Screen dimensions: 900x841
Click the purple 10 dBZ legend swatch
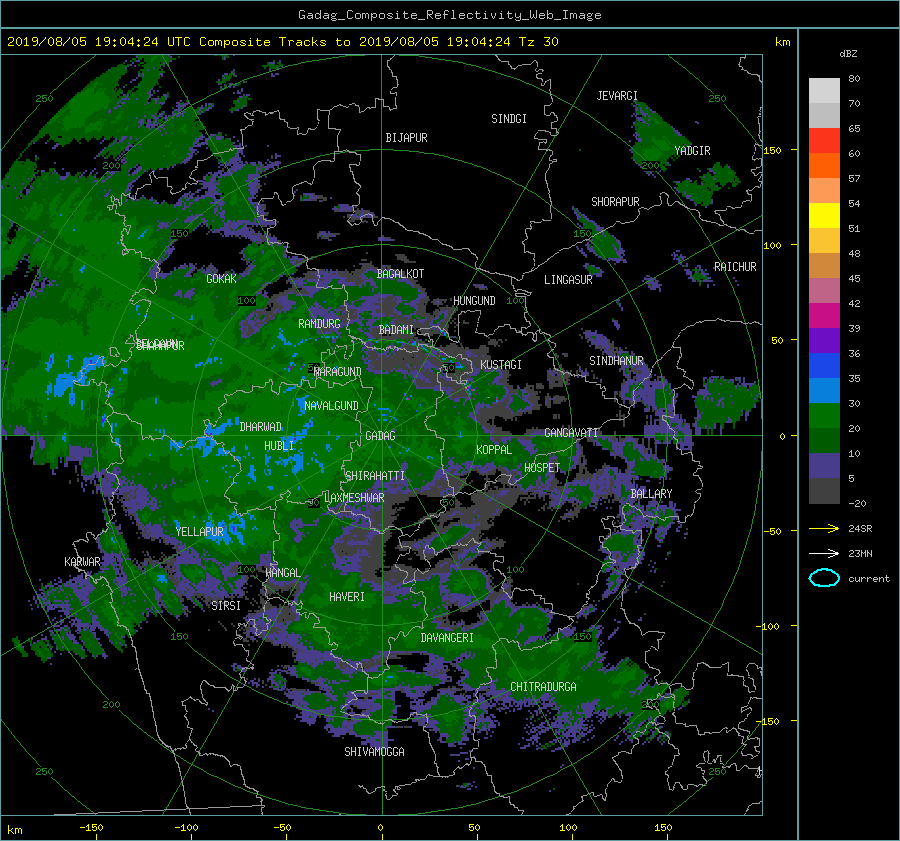(824, 465)
